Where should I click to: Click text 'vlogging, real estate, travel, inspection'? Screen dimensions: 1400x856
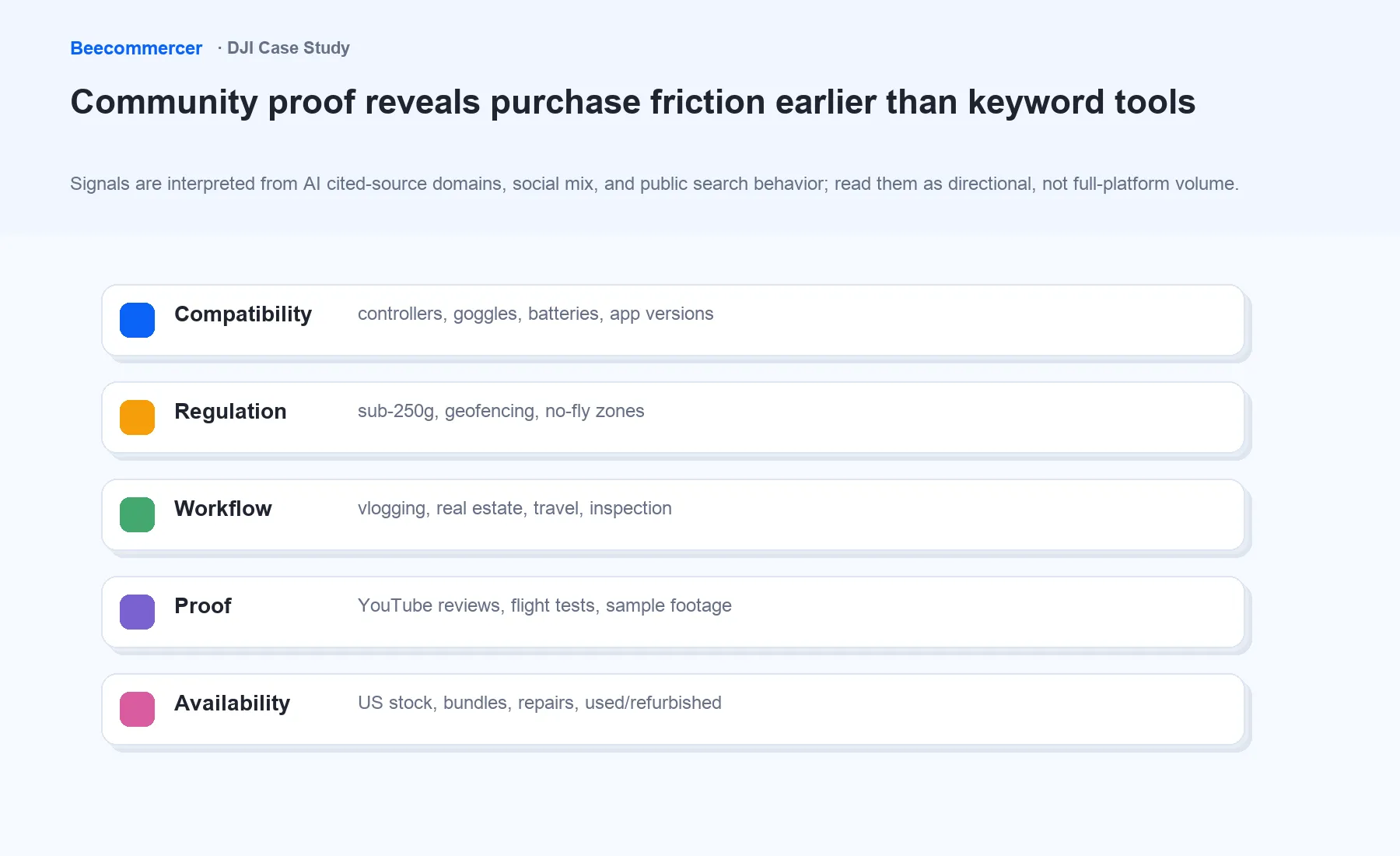click(514, 508)
